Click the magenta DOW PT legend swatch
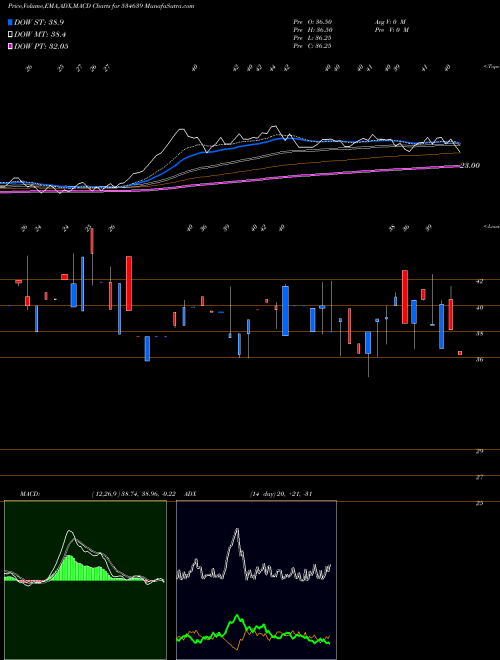The image size is (500, 660). [x=11, y=46]
